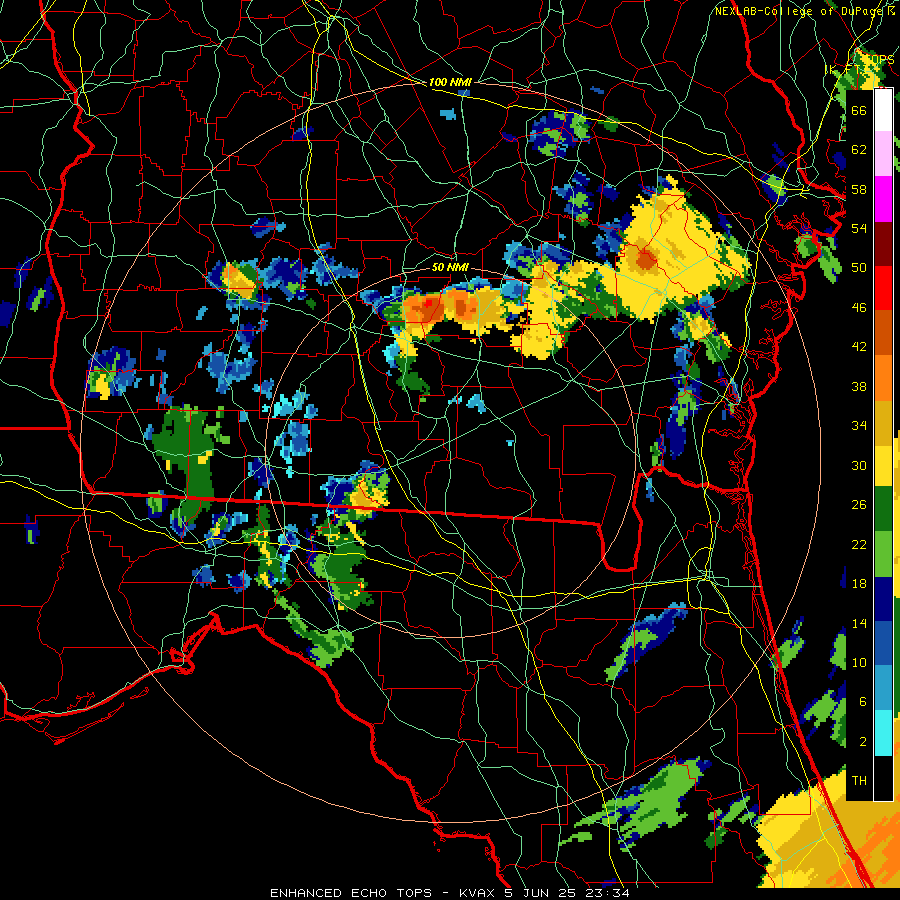The image size is (900, 900).
Task: Click the 38 value on legend scale
Action: 859,387
